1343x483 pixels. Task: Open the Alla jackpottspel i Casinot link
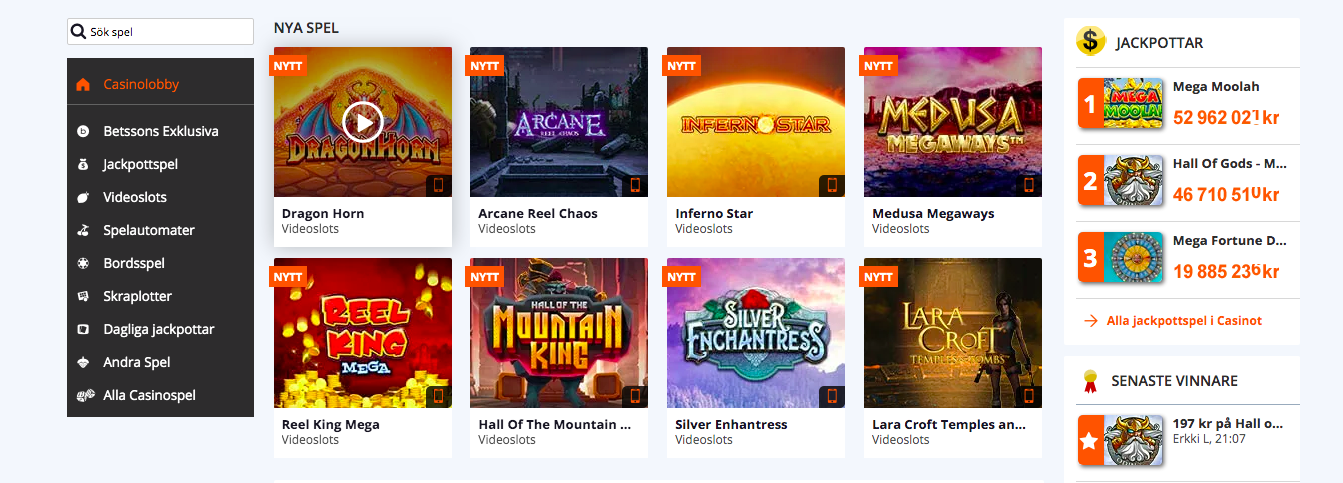coord(1184,321)
